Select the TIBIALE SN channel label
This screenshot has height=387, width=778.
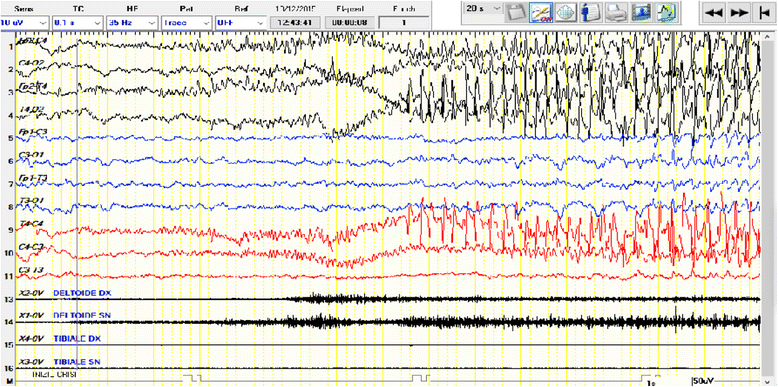point(76,362)
